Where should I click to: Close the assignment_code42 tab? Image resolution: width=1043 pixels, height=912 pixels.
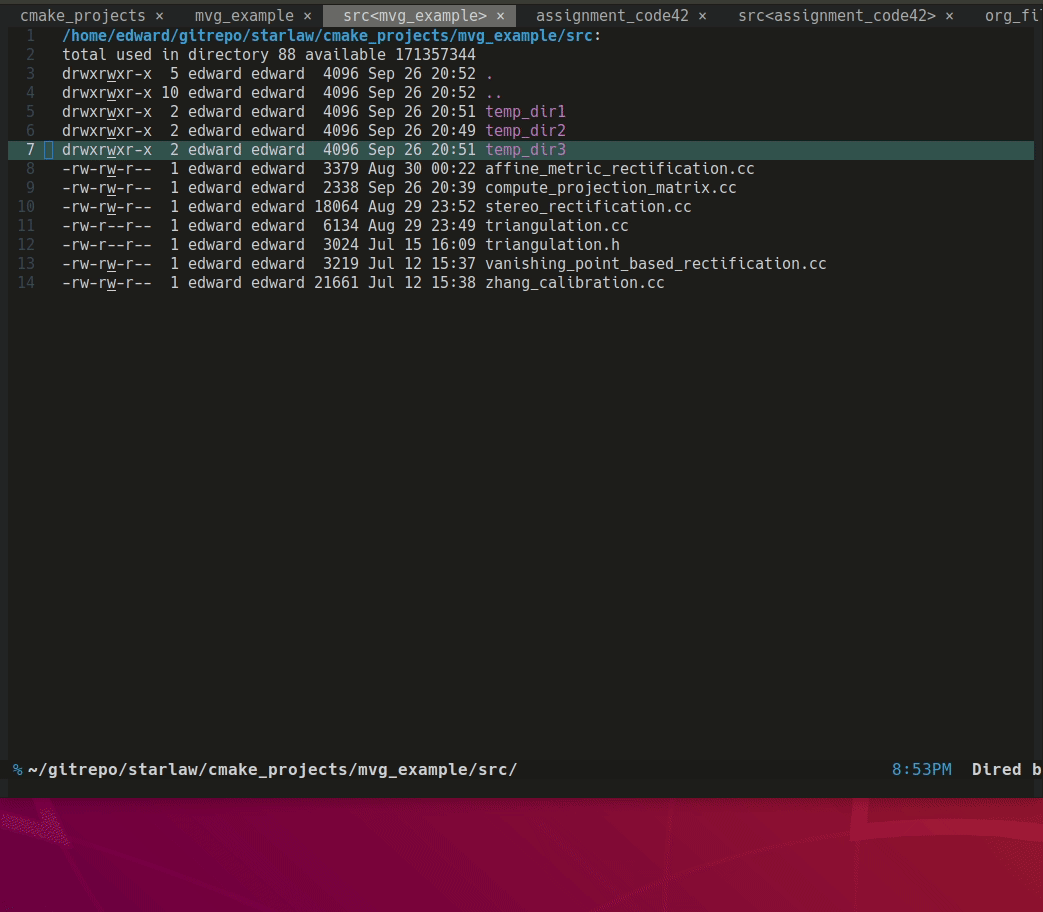tap(702, 16)
